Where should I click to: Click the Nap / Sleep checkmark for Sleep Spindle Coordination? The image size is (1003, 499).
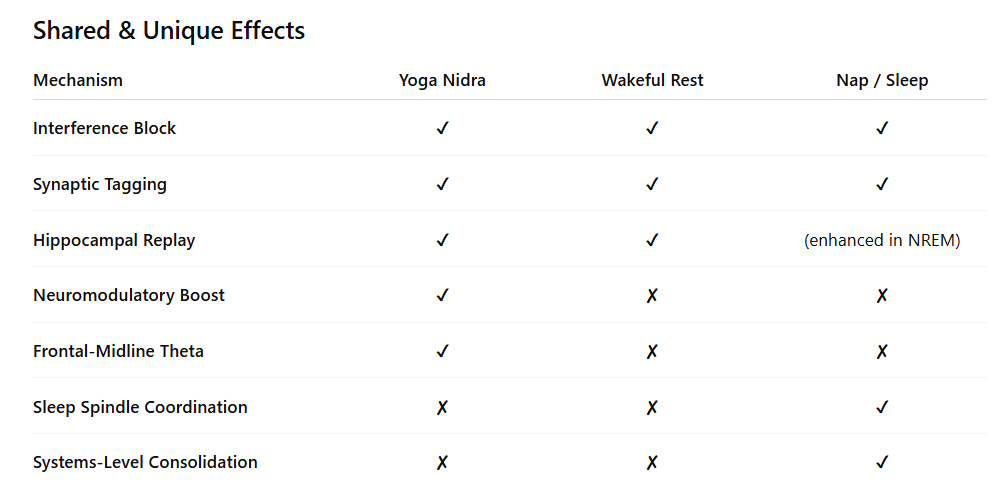click(x=882, y=407)
